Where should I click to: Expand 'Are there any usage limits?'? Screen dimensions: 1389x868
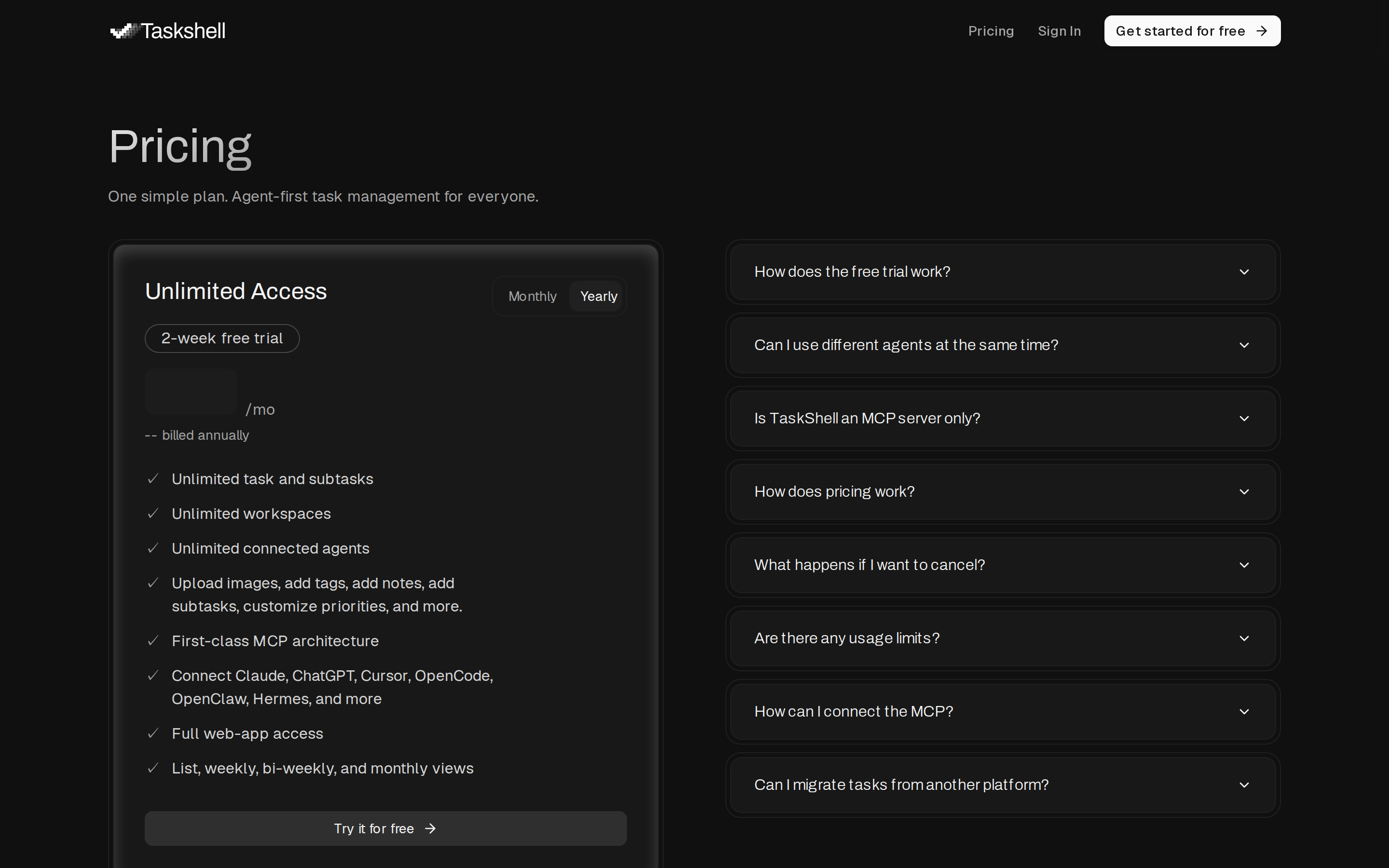(x=1003, y=638)
